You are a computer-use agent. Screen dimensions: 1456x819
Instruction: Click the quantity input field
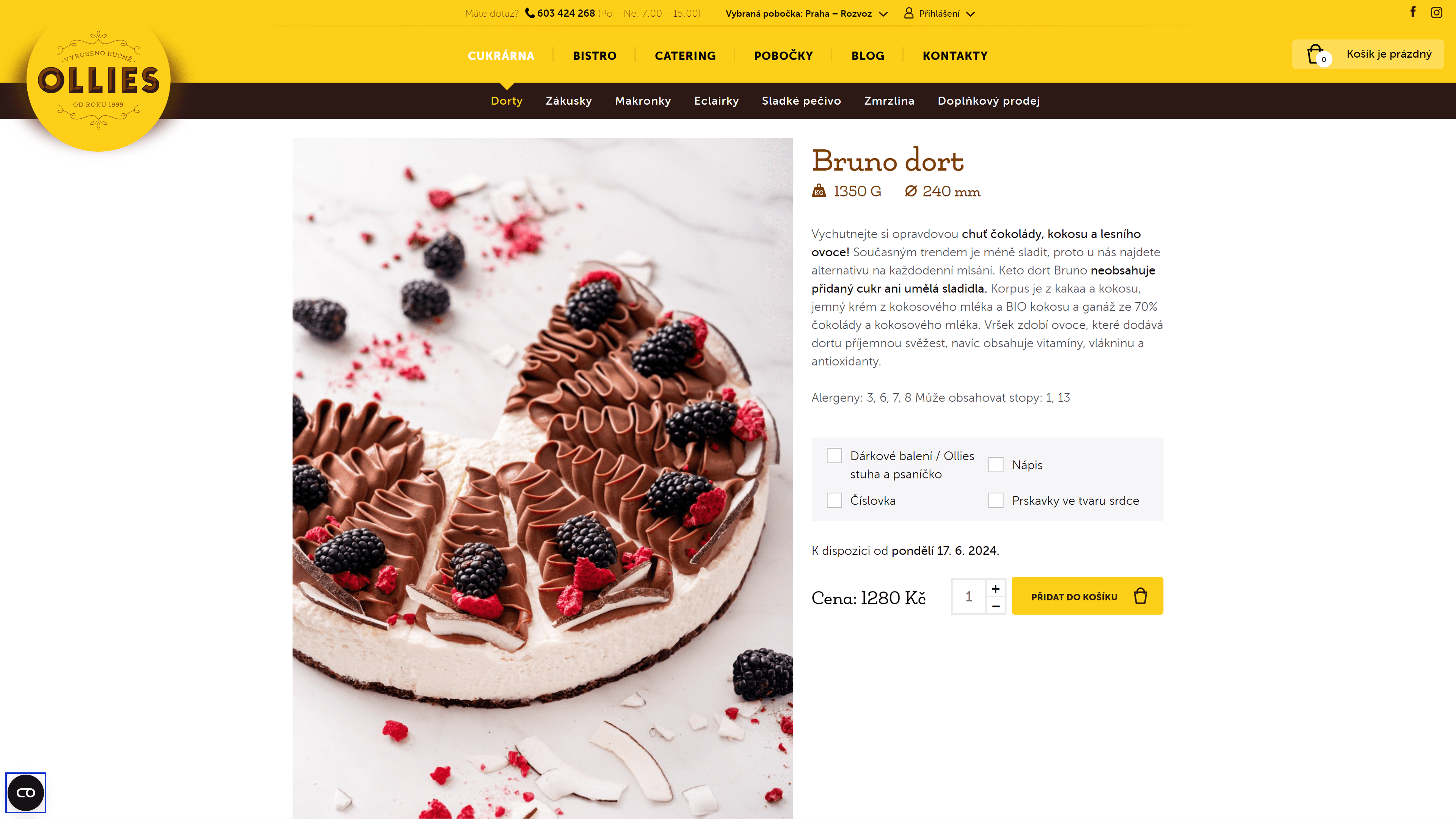[969, 596]
